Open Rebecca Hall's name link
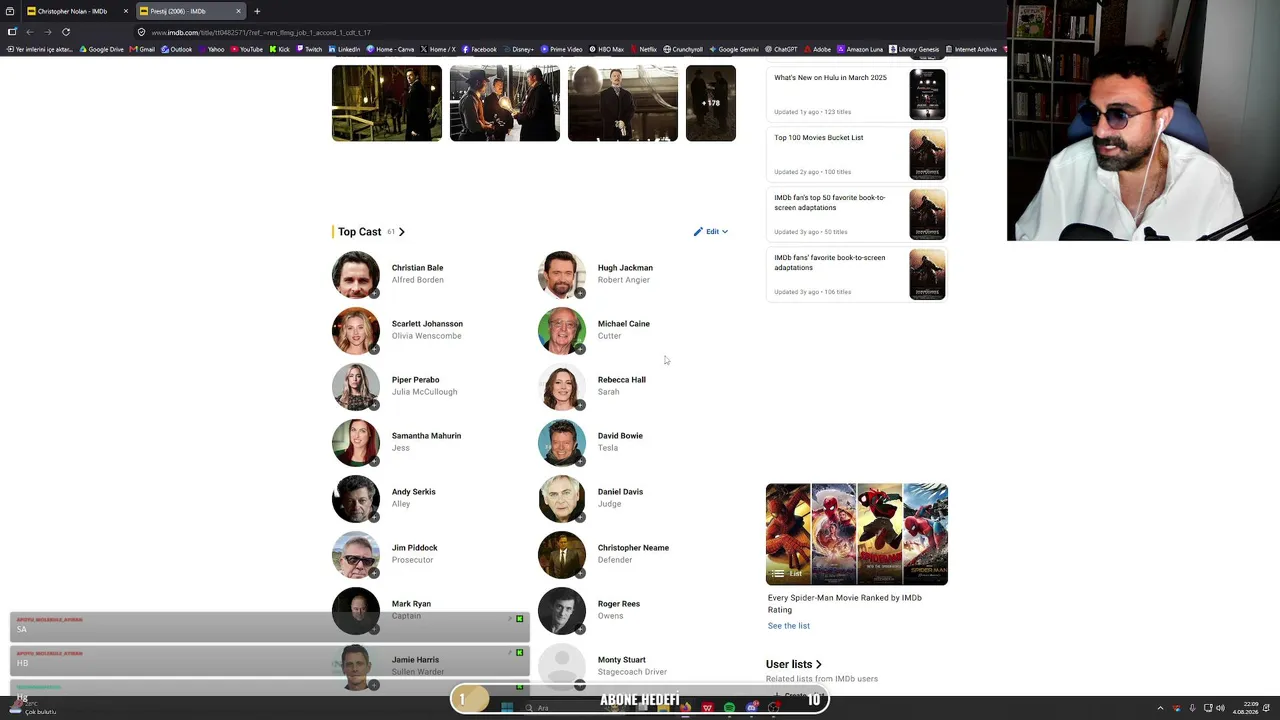Image resolution: width=1280 pixels, height=720 pixels. coord(622,380)
